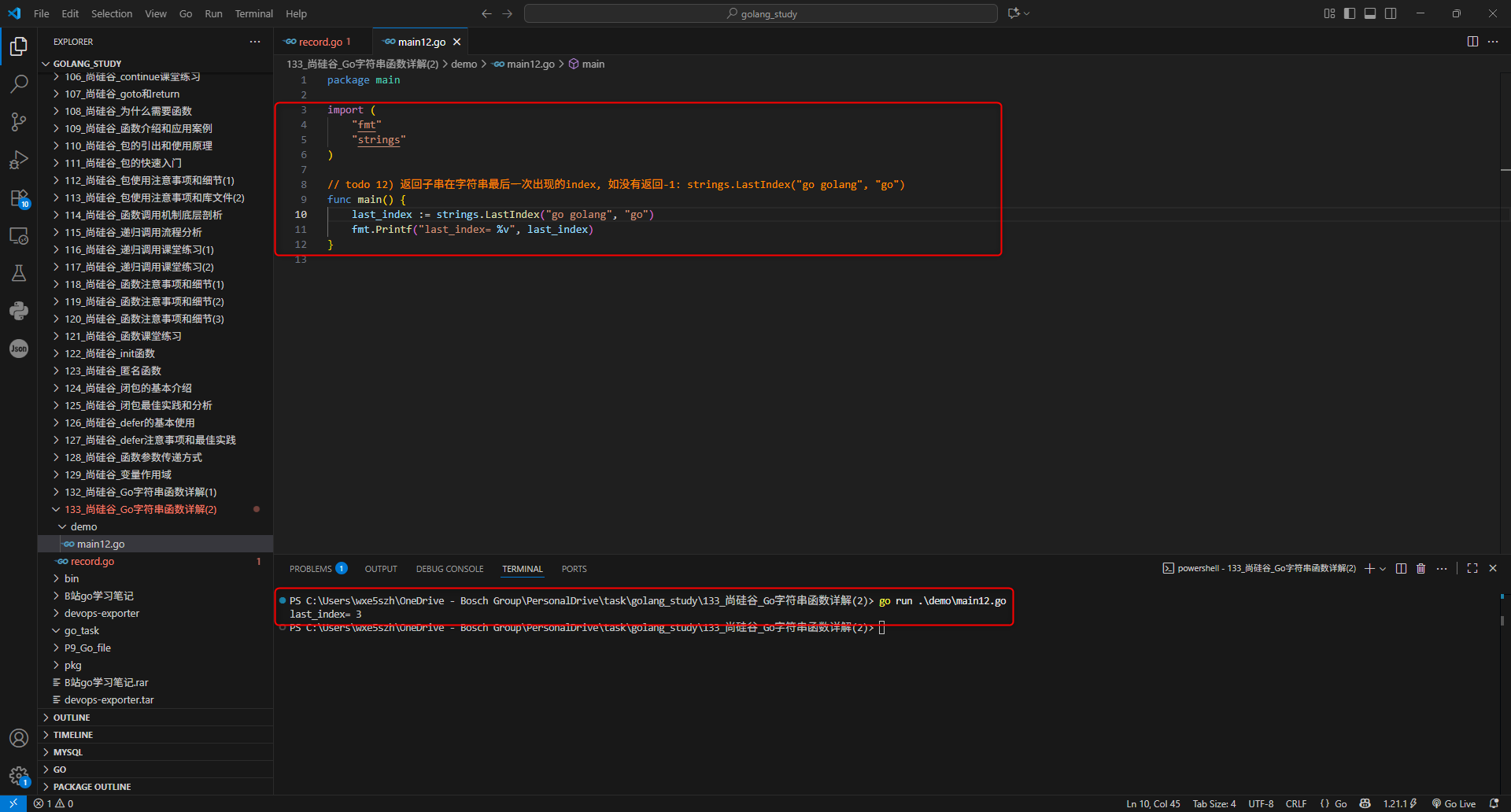Go back using the navigation arrow

coord(486,13)
